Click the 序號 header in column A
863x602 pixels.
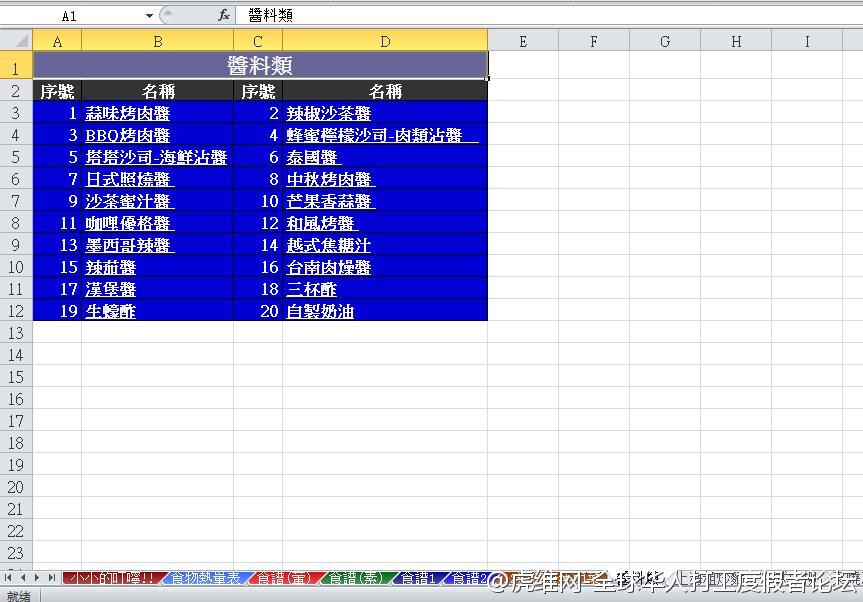(57, 91)
